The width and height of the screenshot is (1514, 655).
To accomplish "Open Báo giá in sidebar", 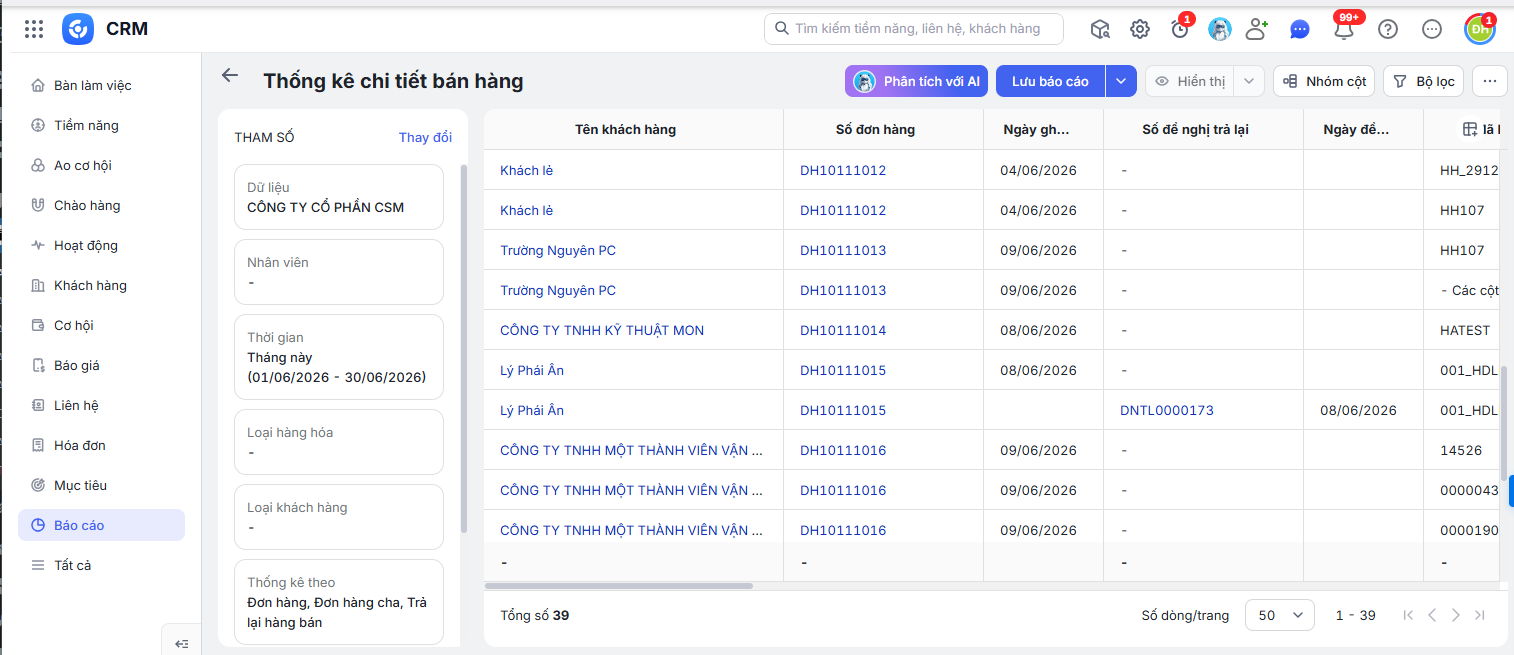I will pyautogui.click(x=101, y=365).
